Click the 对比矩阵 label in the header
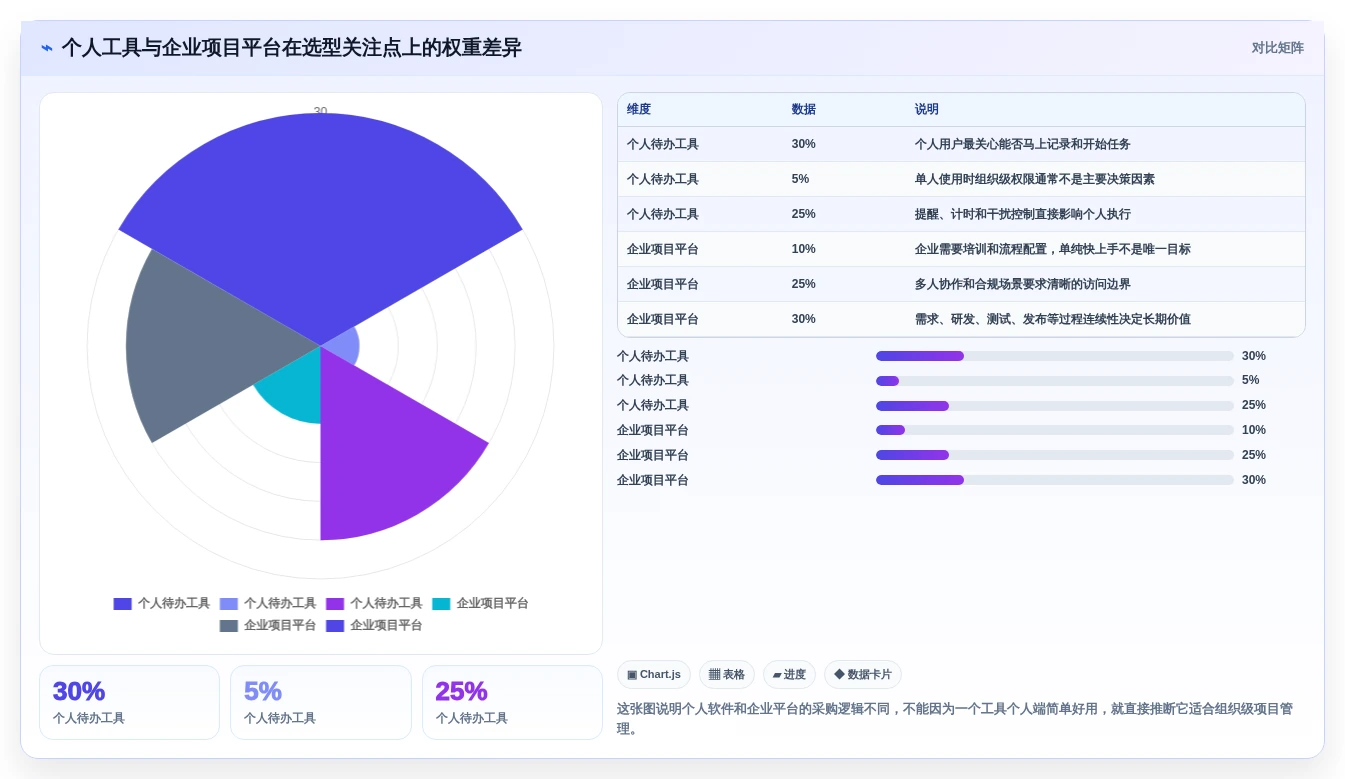 (x=1278, y=48)
